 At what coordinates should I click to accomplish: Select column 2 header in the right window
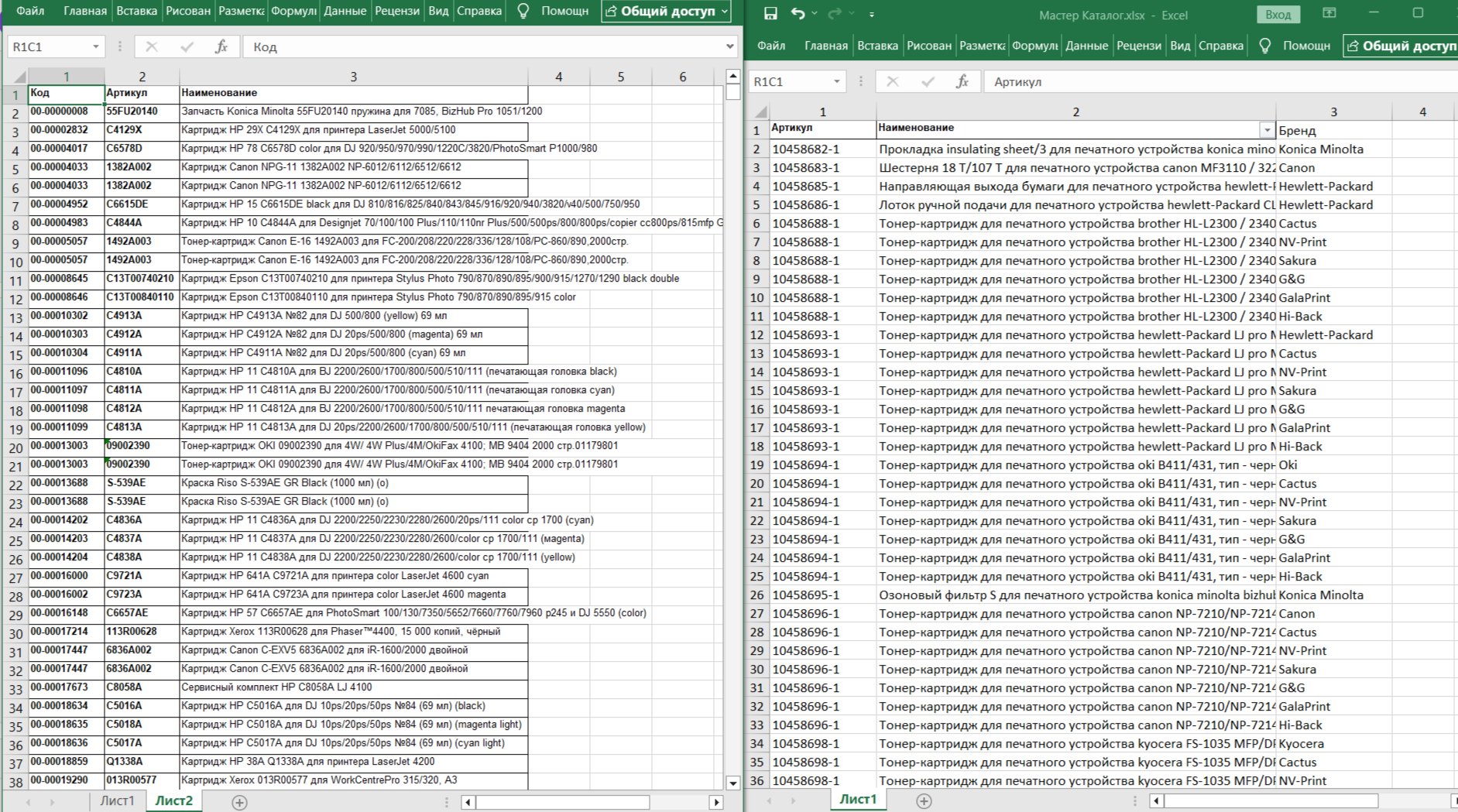pos(1075,111)
